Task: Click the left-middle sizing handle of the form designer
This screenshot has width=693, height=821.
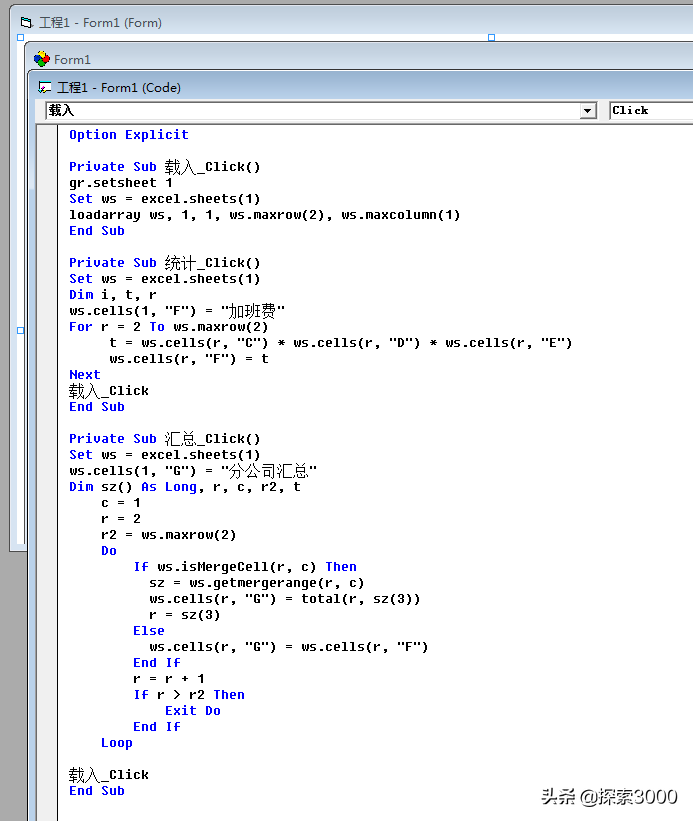Action: [x=20, y=330]
